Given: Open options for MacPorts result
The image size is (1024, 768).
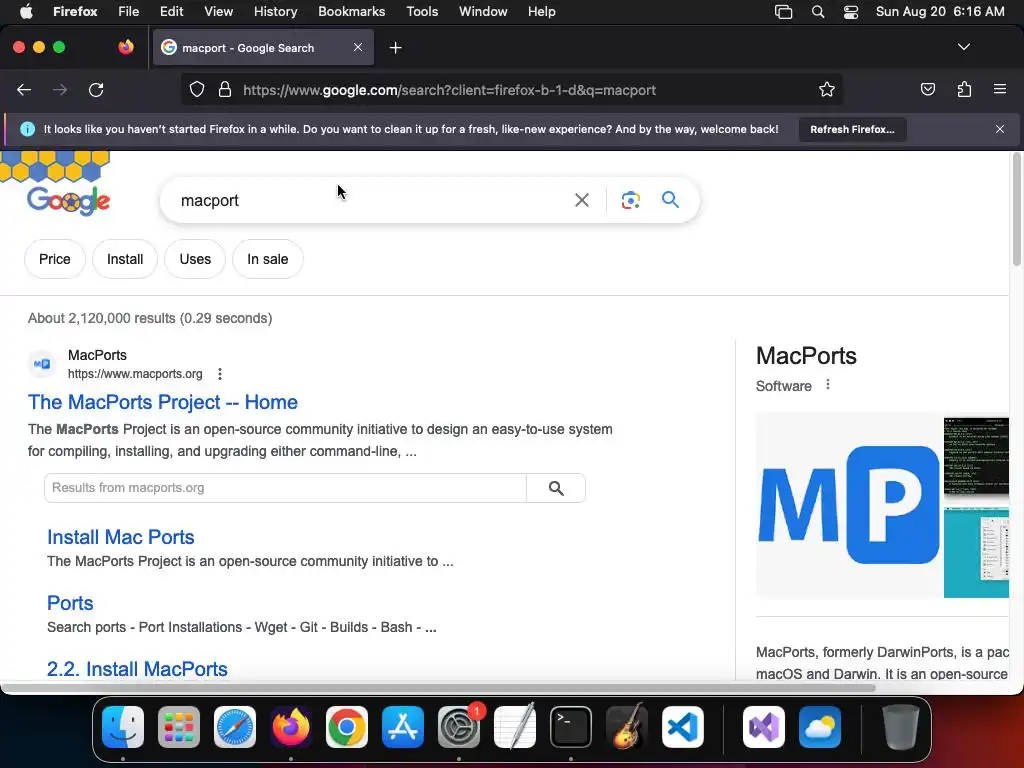Looking at the screenshot, I should point(220,374).
